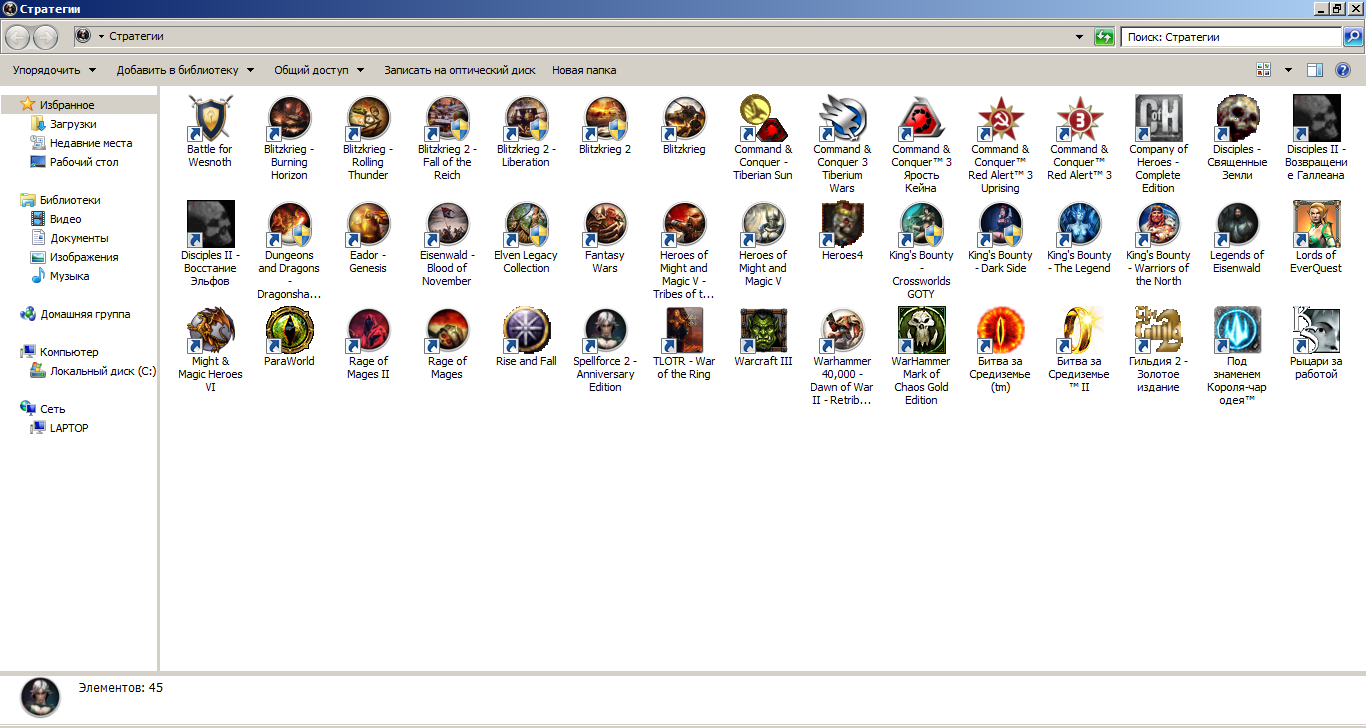Toggle the preview pane button
Viewport: 1366px width, 728px height.
1315,70
